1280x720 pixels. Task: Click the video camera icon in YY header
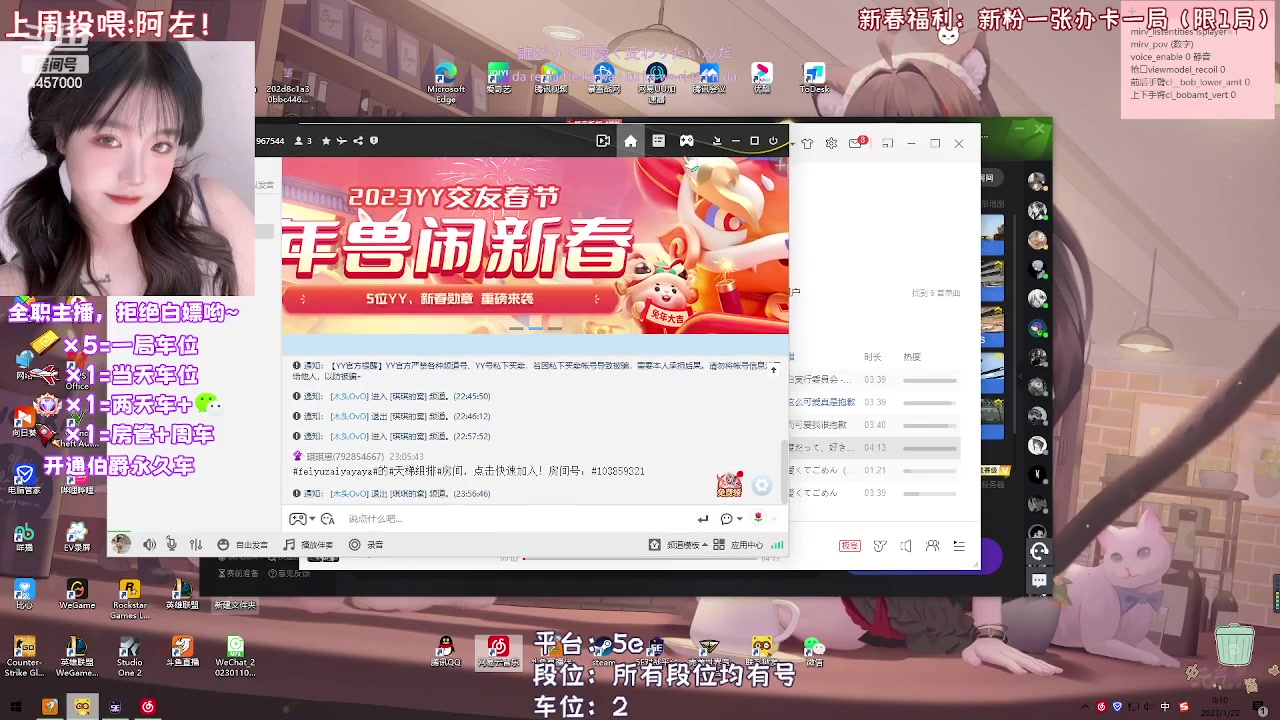(x=603, y=141)
